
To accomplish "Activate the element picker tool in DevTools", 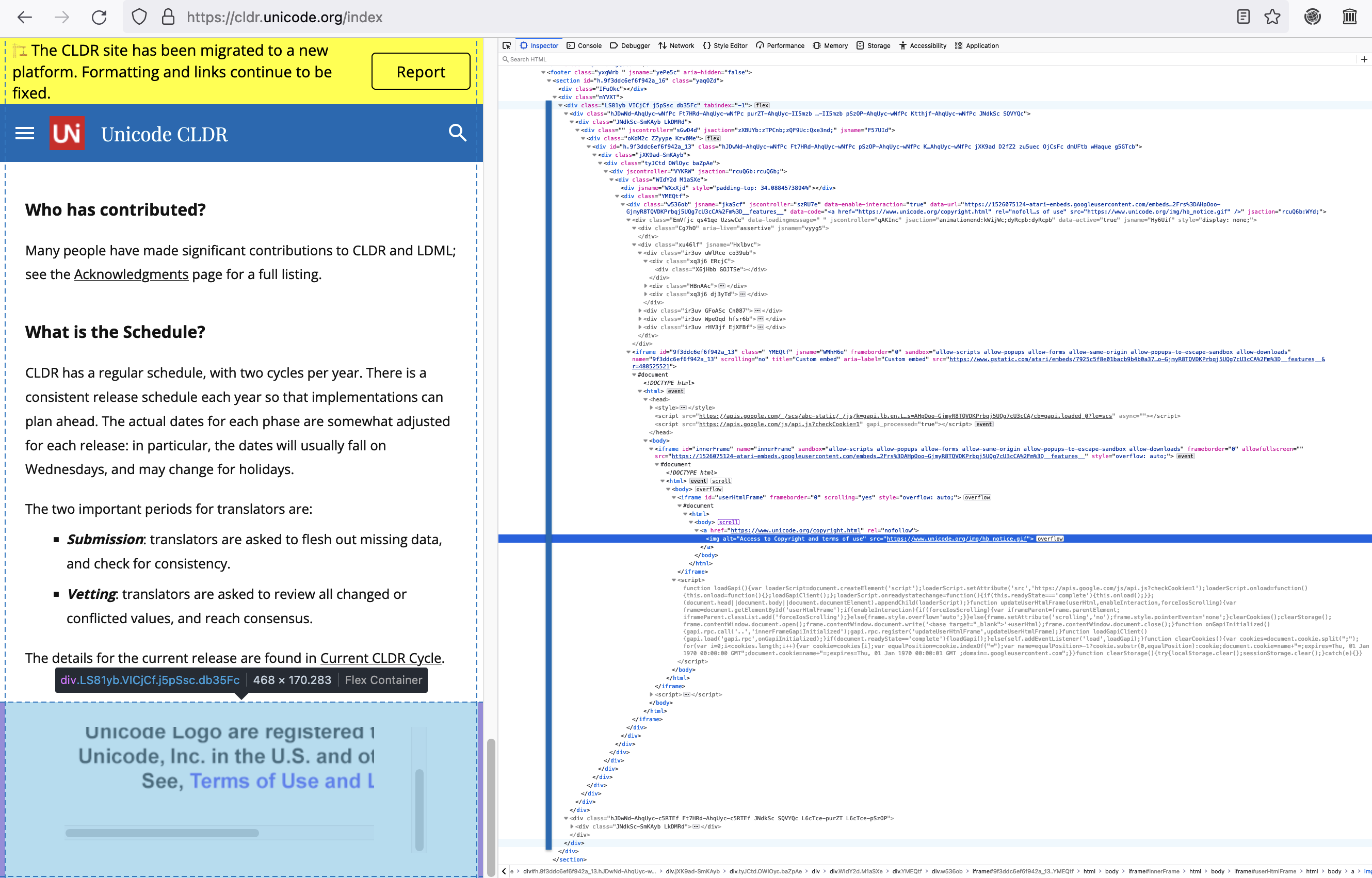I will pos(506,45).
